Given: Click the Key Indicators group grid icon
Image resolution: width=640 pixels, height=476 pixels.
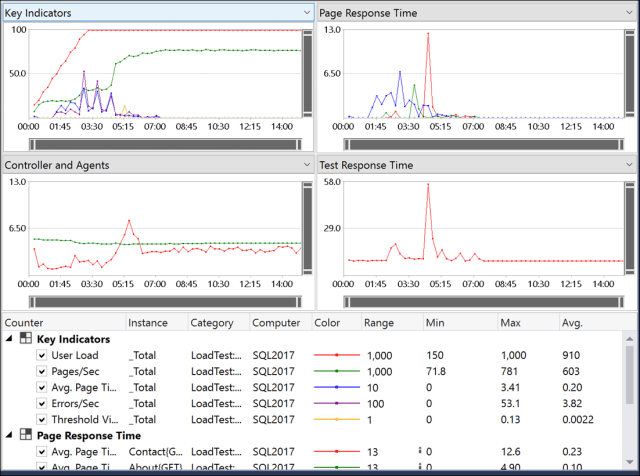Looking at the screenshot, I should point(25,339).
